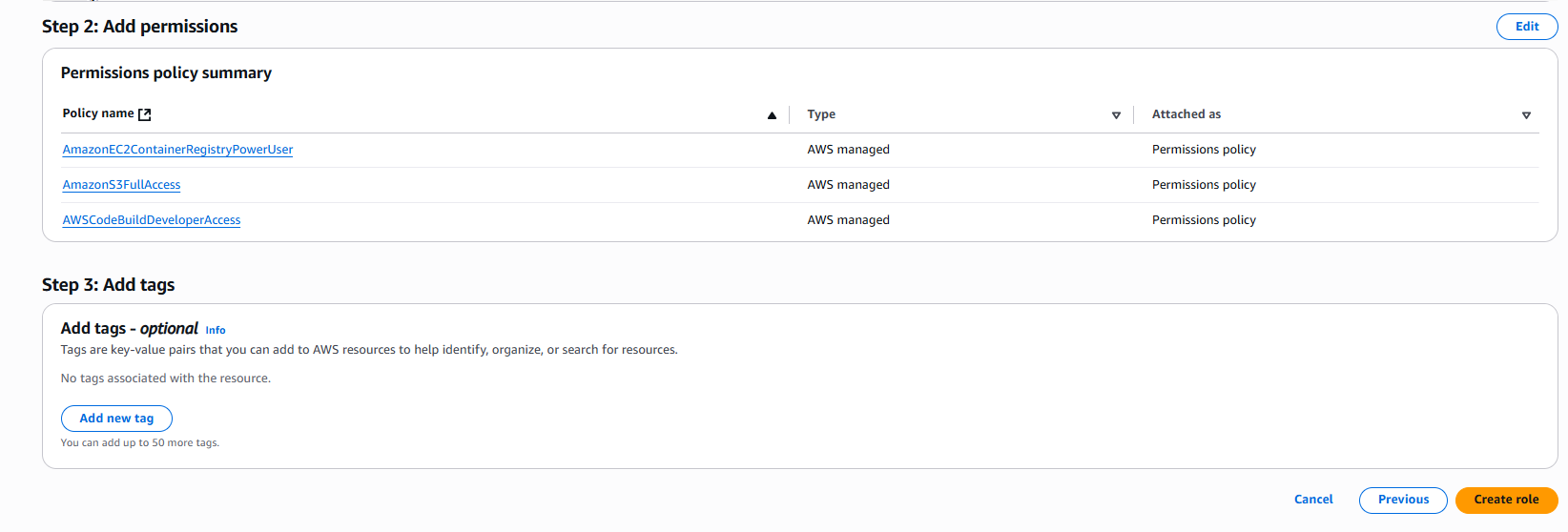
Task: Show Info for Add tags section
Action: tap(216, 330)
